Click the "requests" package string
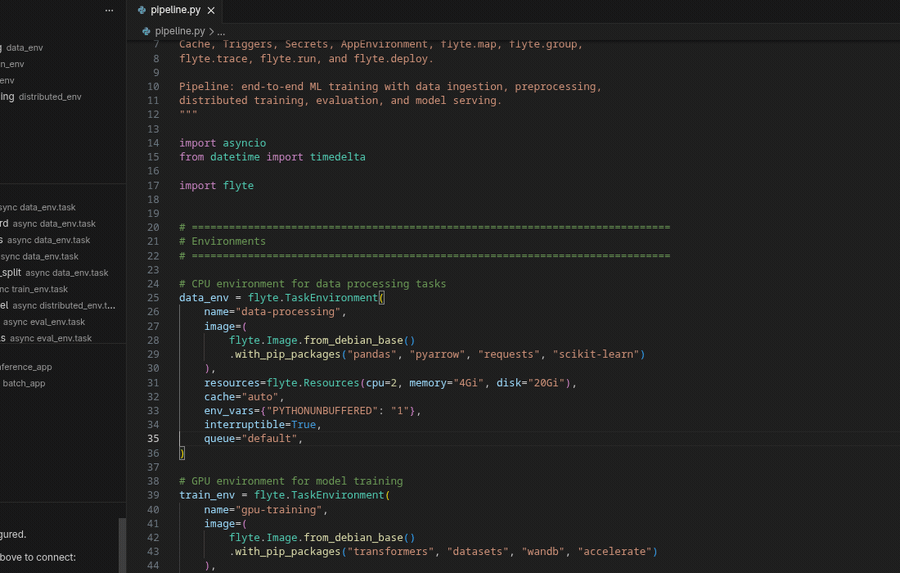This screenshot has width=900, height=573. pyautogui.click(x=509, y=354)
